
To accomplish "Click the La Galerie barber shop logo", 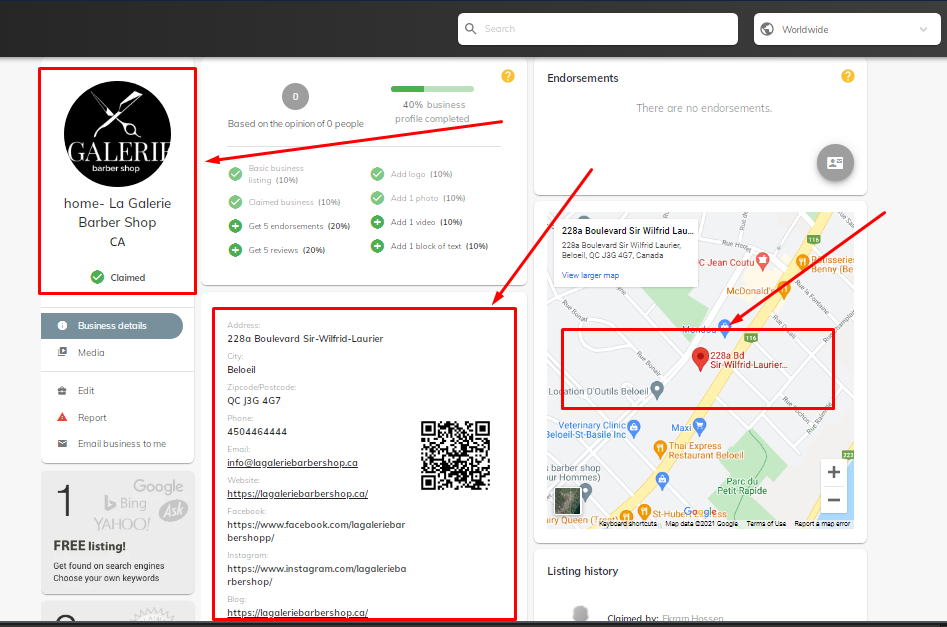I will pos(117,134).
